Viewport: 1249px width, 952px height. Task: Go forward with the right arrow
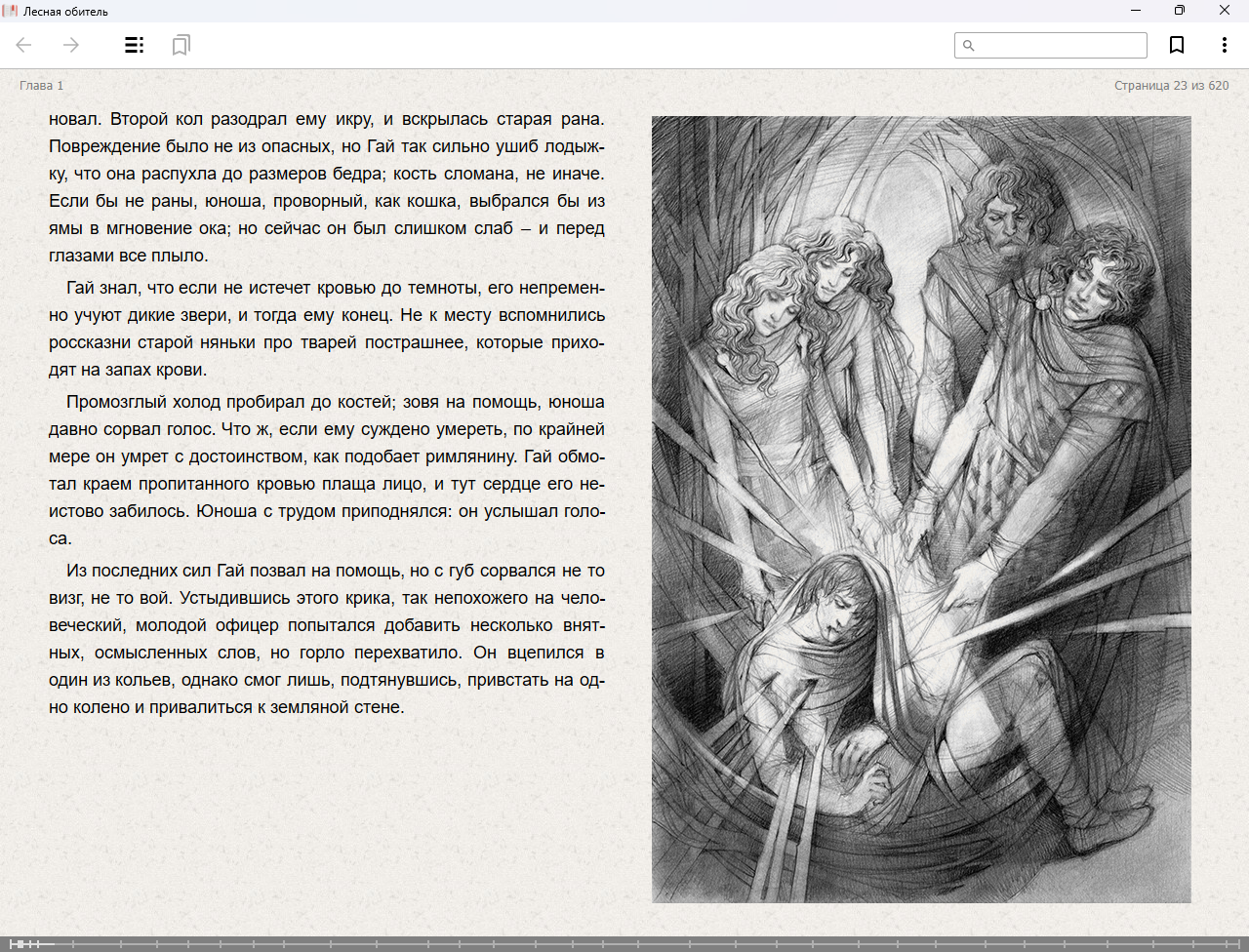(71, 45)
